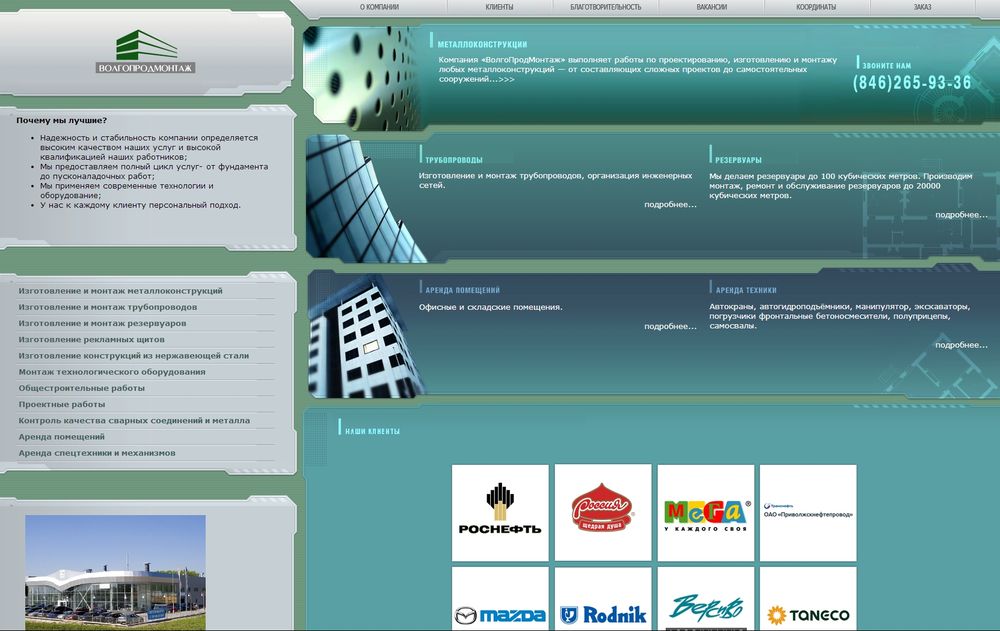Open the TANECO client logo

pyautogui.click(x=808, y=599)
